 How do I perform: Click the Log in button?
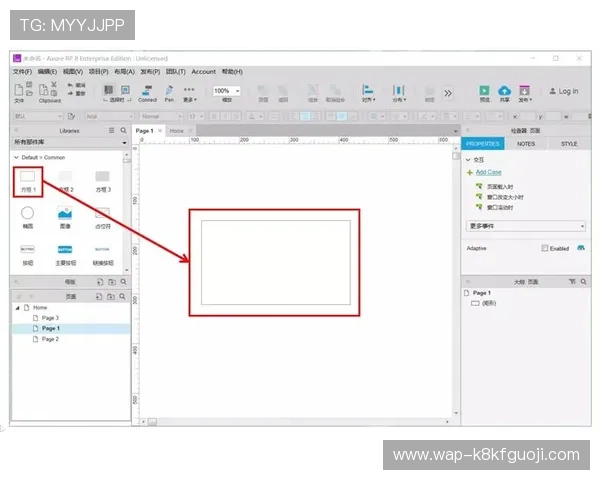click(x=564, y=91)
